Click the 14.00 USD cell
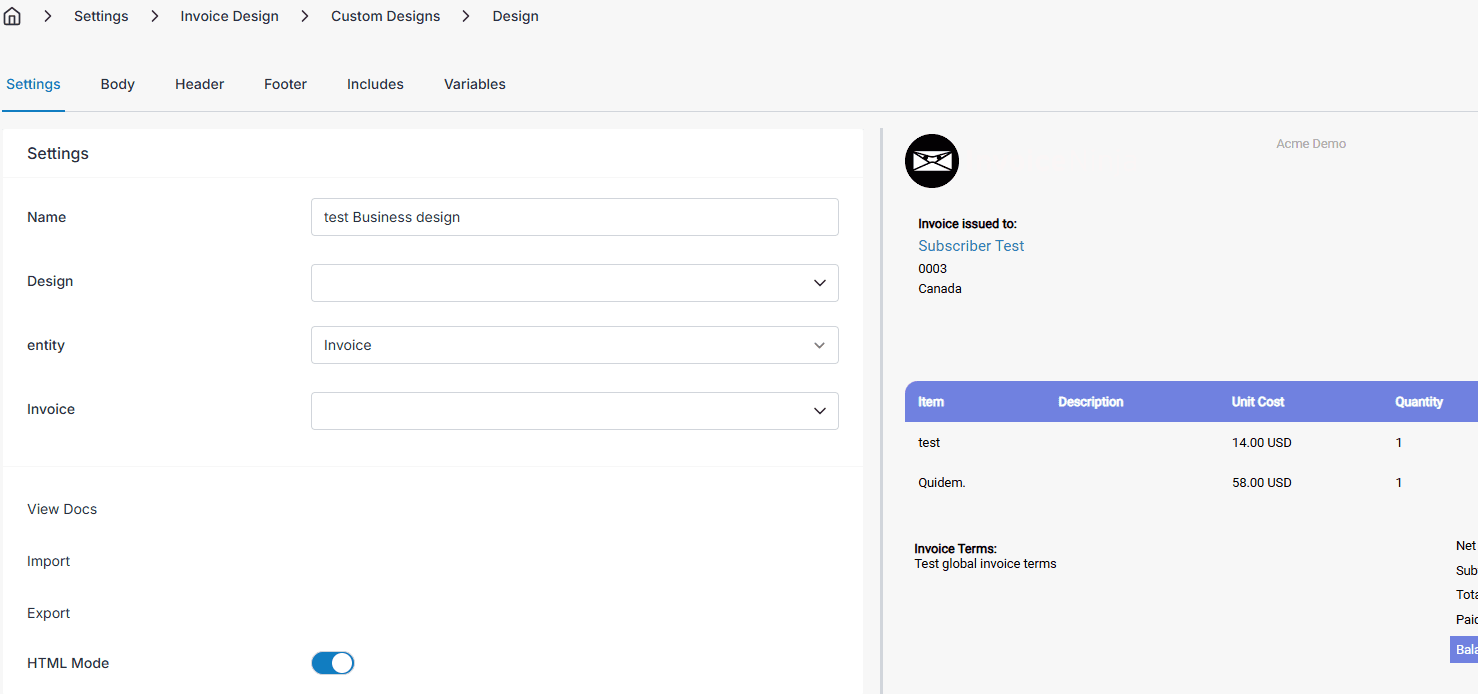The image size is (1478, 694). pyautogui.click(x=1262, y=442)
